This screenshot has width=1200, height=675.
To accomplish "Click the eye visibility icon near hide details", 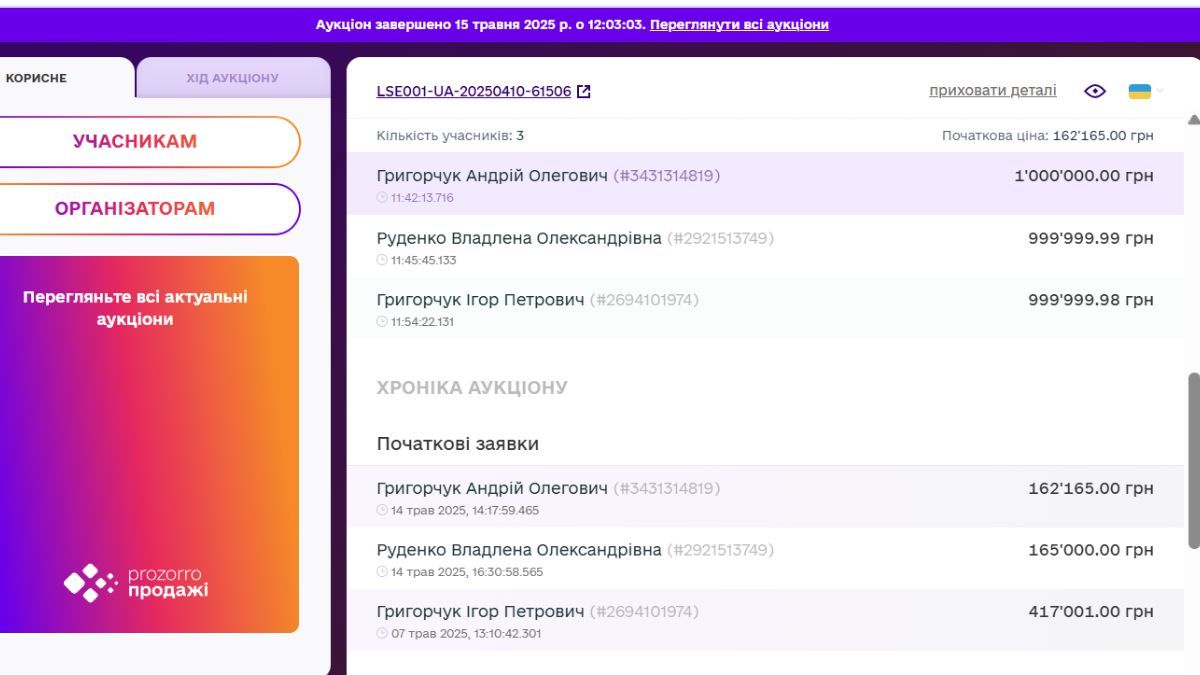I will [1094, 90].
